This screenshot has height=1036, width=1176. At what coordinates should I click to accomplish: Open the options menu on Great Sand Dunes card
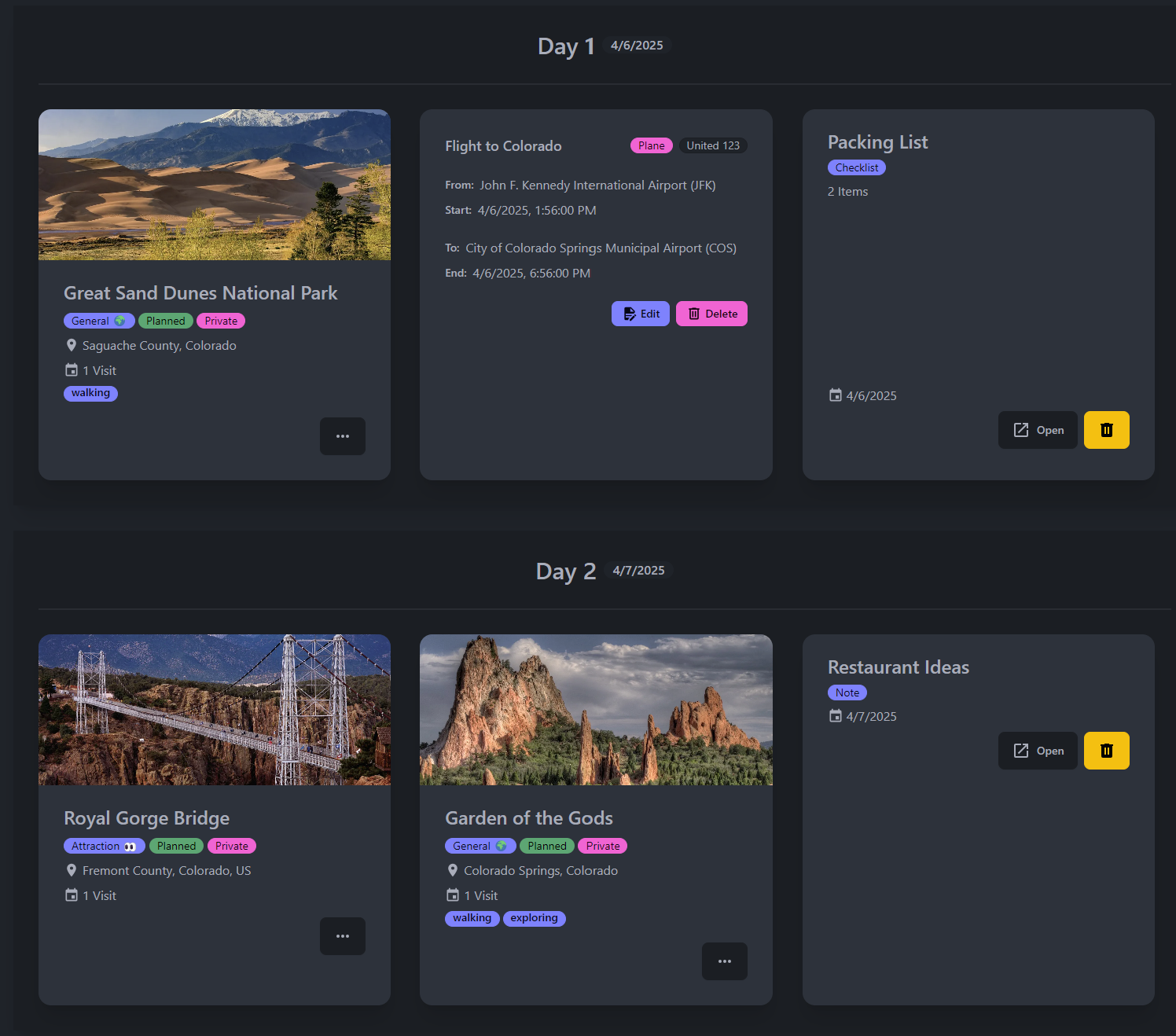(x=342, y=436)
